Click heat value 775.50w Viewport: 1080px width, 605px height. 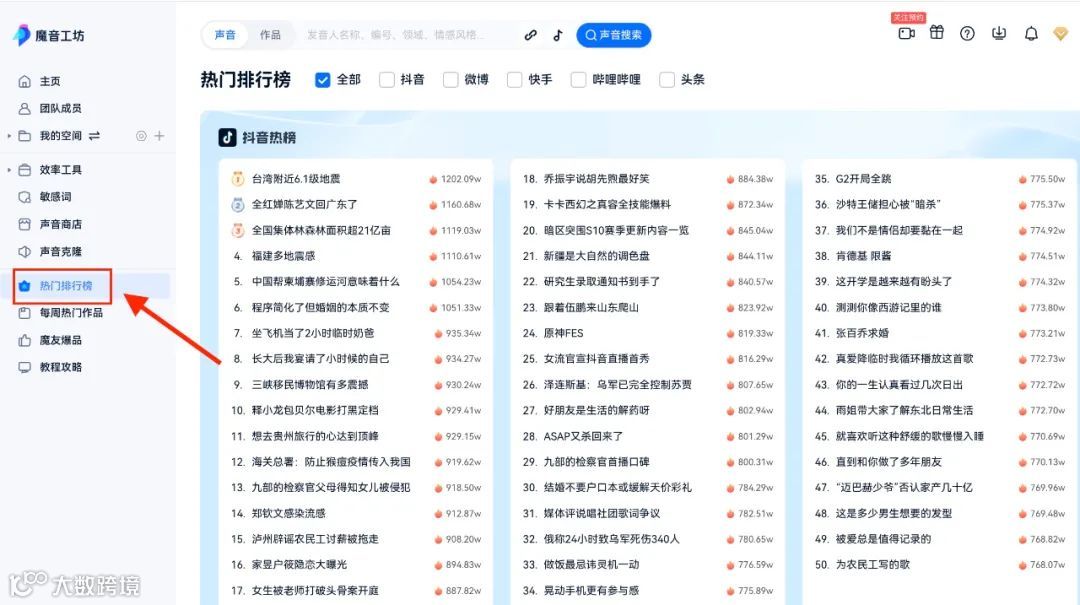click(1047, 179)
